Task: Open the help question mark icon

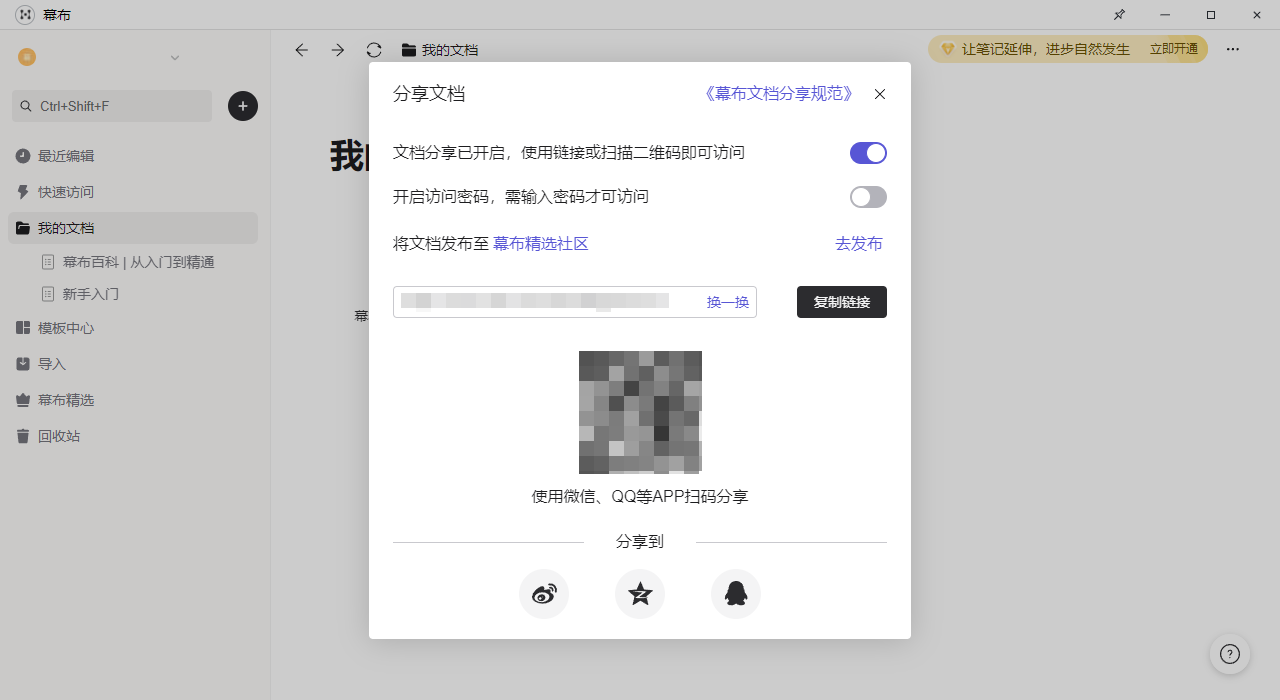Action: click(1229, 653)
